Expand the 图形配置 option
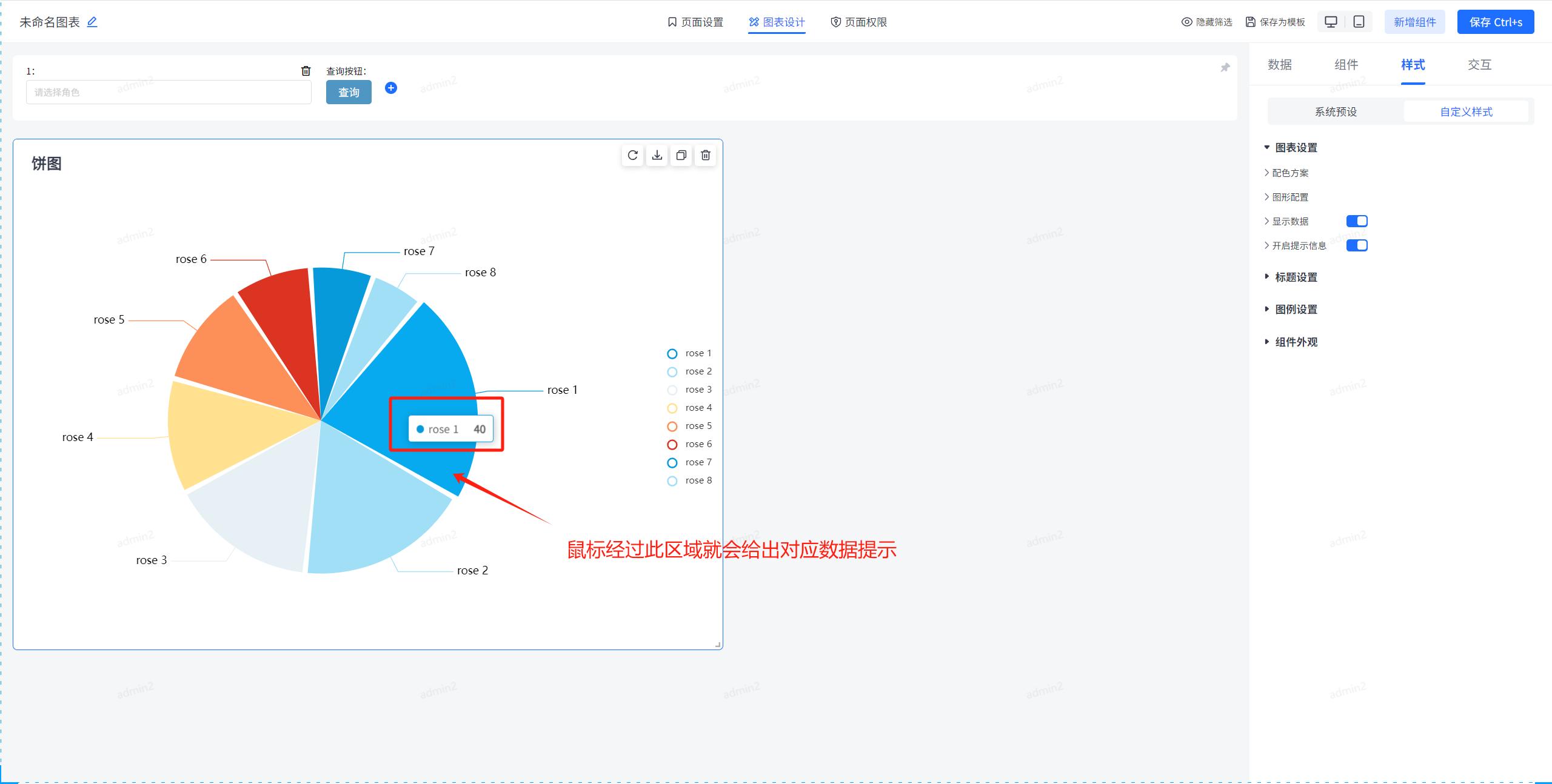 coord(1286,198)
